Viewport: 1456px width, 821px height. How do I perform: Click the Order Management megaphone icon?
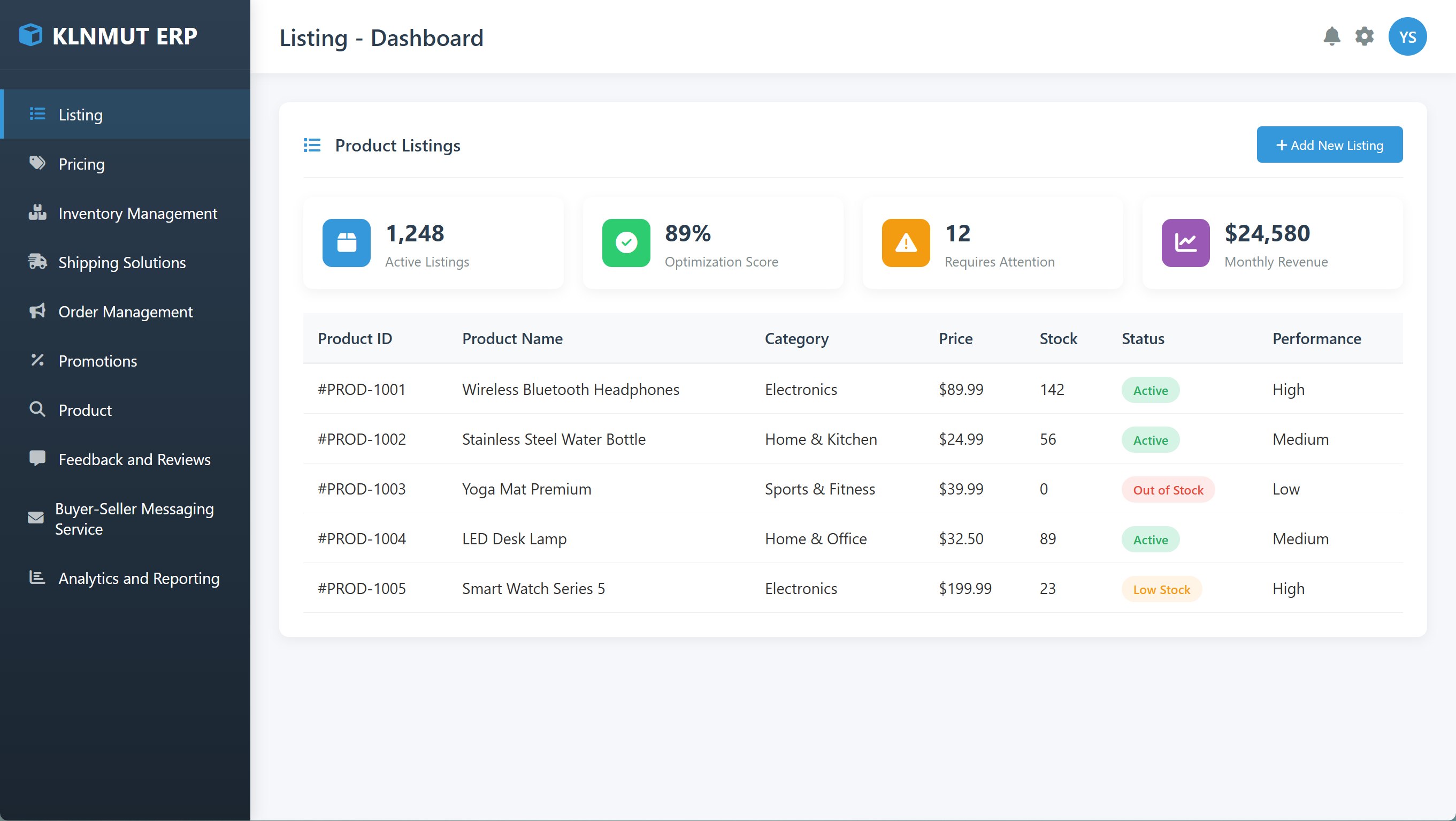pyautogui.click(x=37, y=311)
